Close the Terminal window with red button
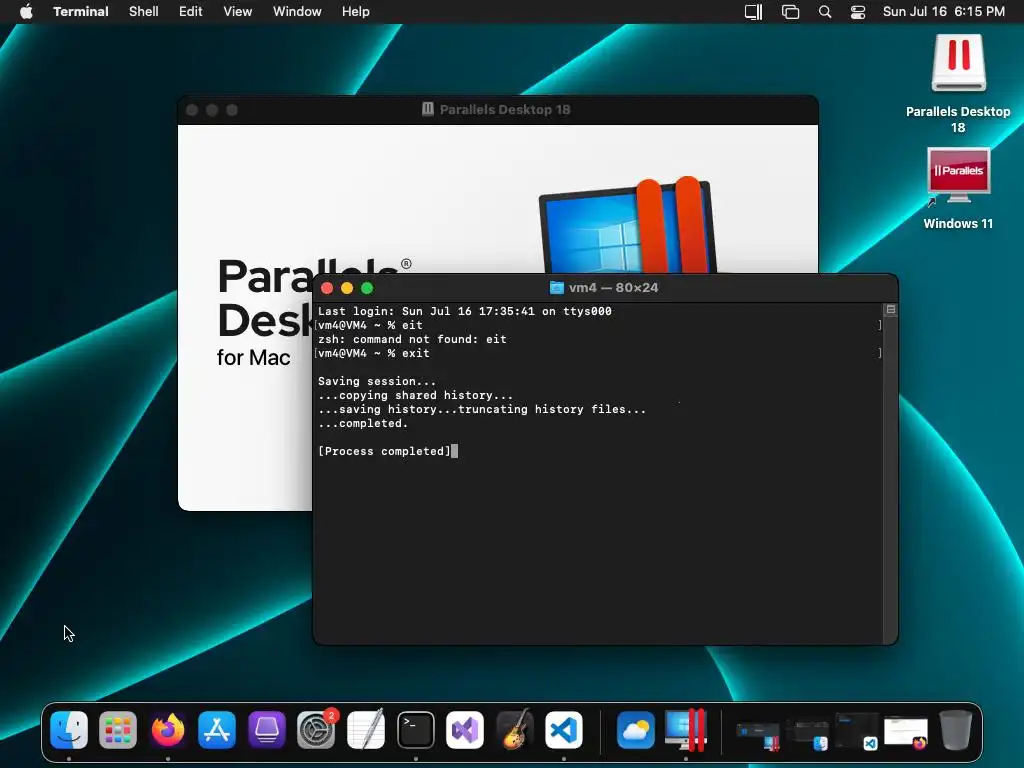 [x=327, y=288]
